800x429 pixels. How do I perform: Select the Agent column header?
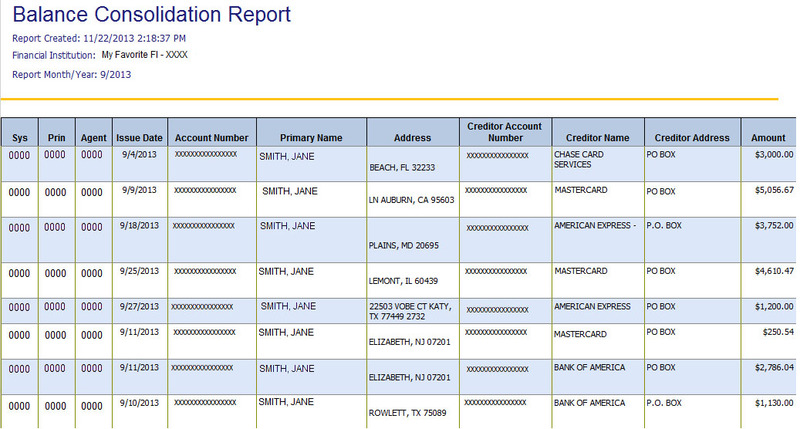click(x=93, y=138)
